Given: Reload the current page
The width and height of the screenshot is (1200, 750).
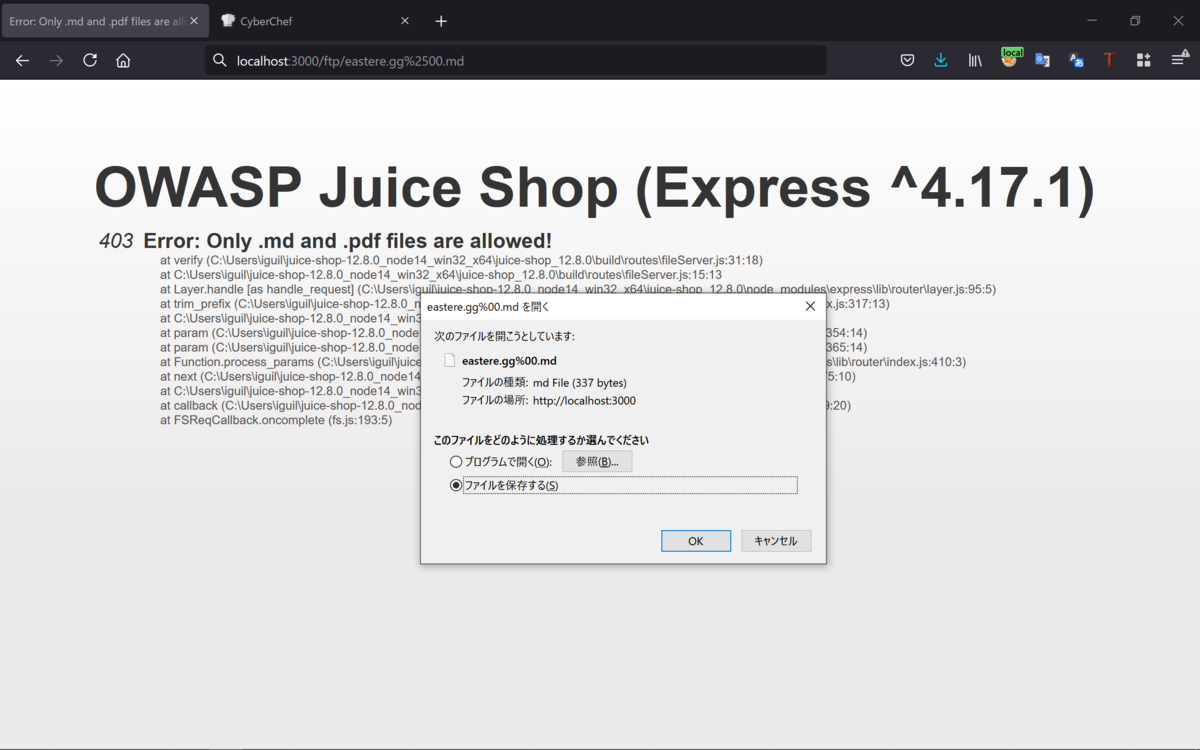Looking at the screenshot, I should [x=90, y=61].
